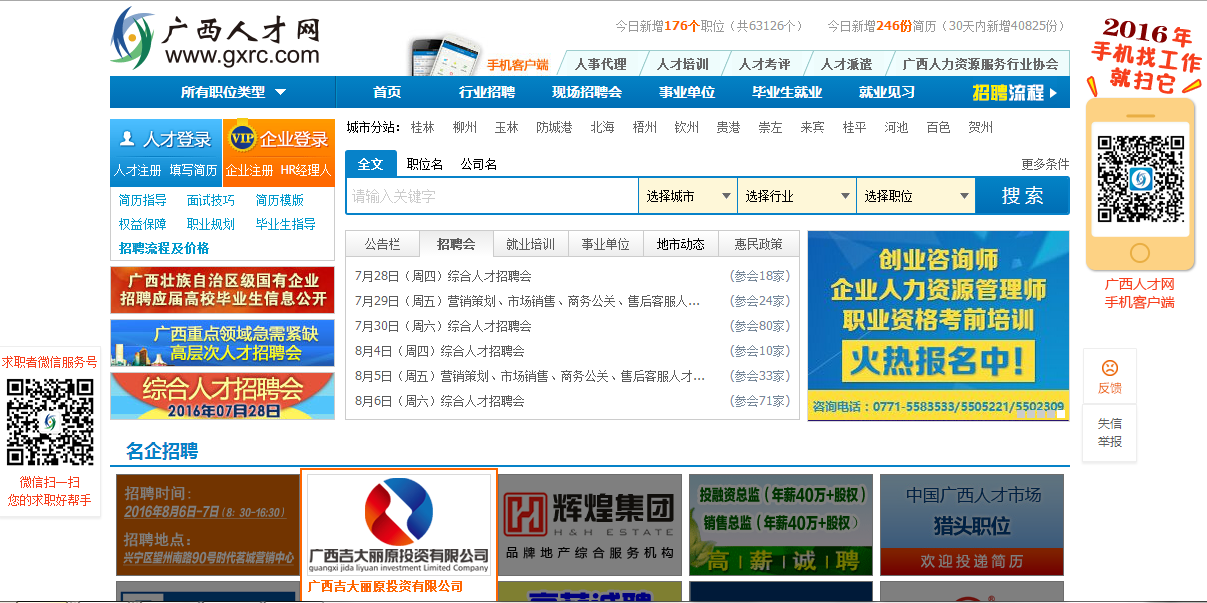The image size is (1207, 603).
Task: Click the 搜索 search button
Action: click(x=1022, y=196)
